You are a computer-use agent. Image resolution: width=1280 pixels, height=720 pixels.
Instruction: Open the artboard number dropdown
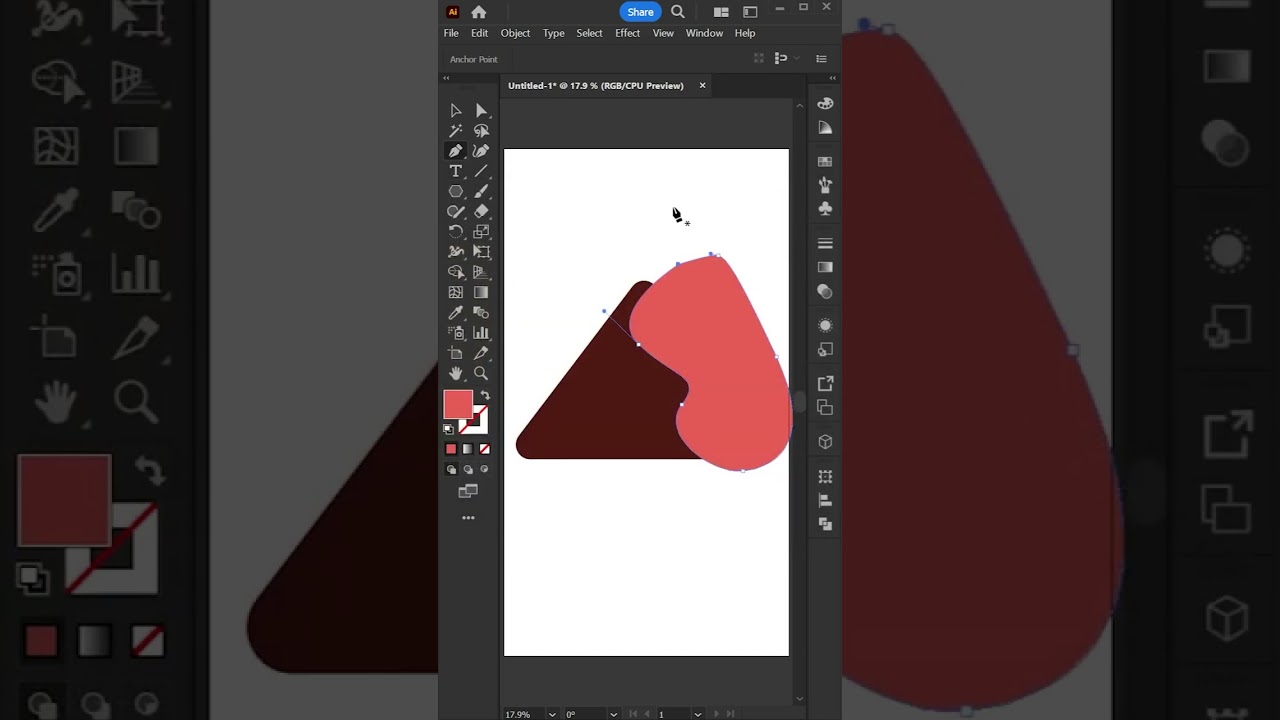click(698, 715)
